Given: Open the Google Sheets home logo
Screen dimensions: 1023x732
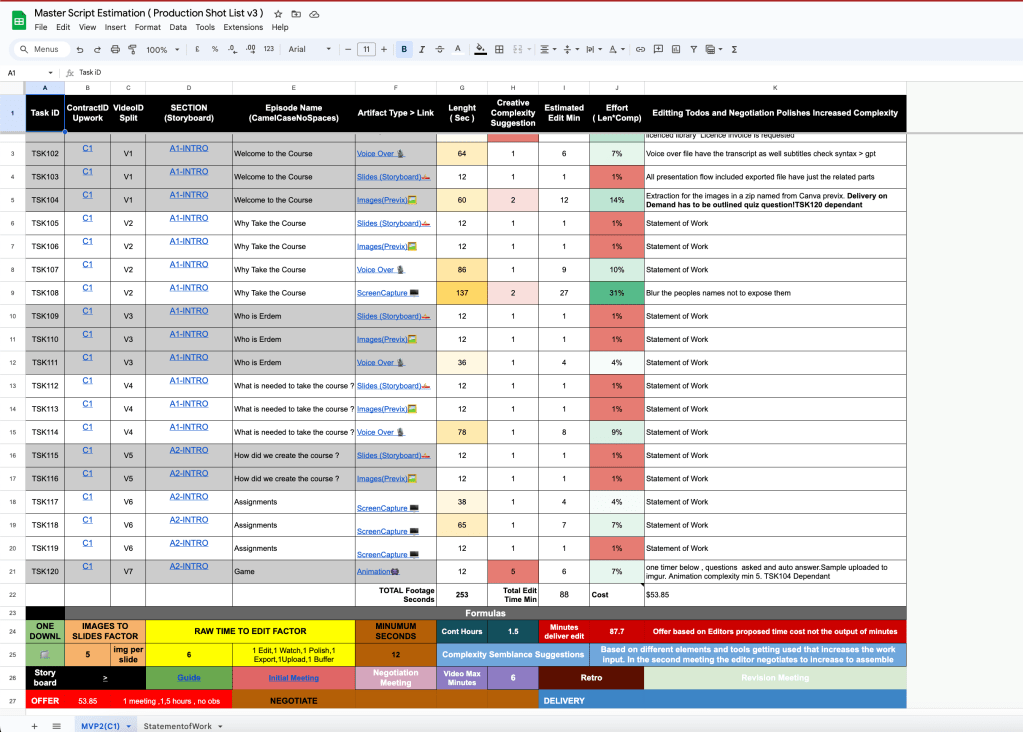Looking at the screenshot, I should click(19, 20).
